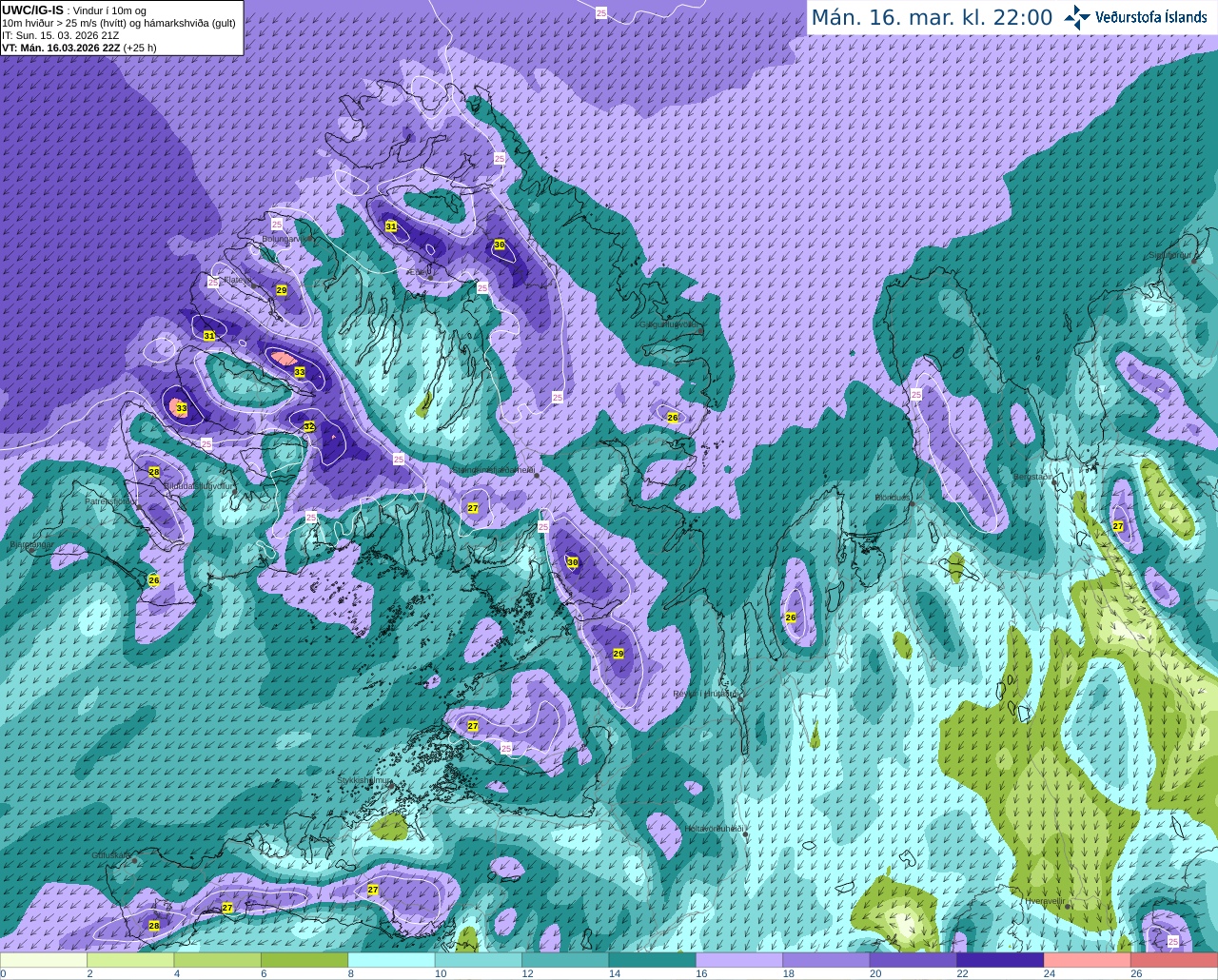Click the white 25 contour label left of Flateyri
The width and height of the screenshot is (1218, 980).
pyautogui.click(x=213, y=282)
